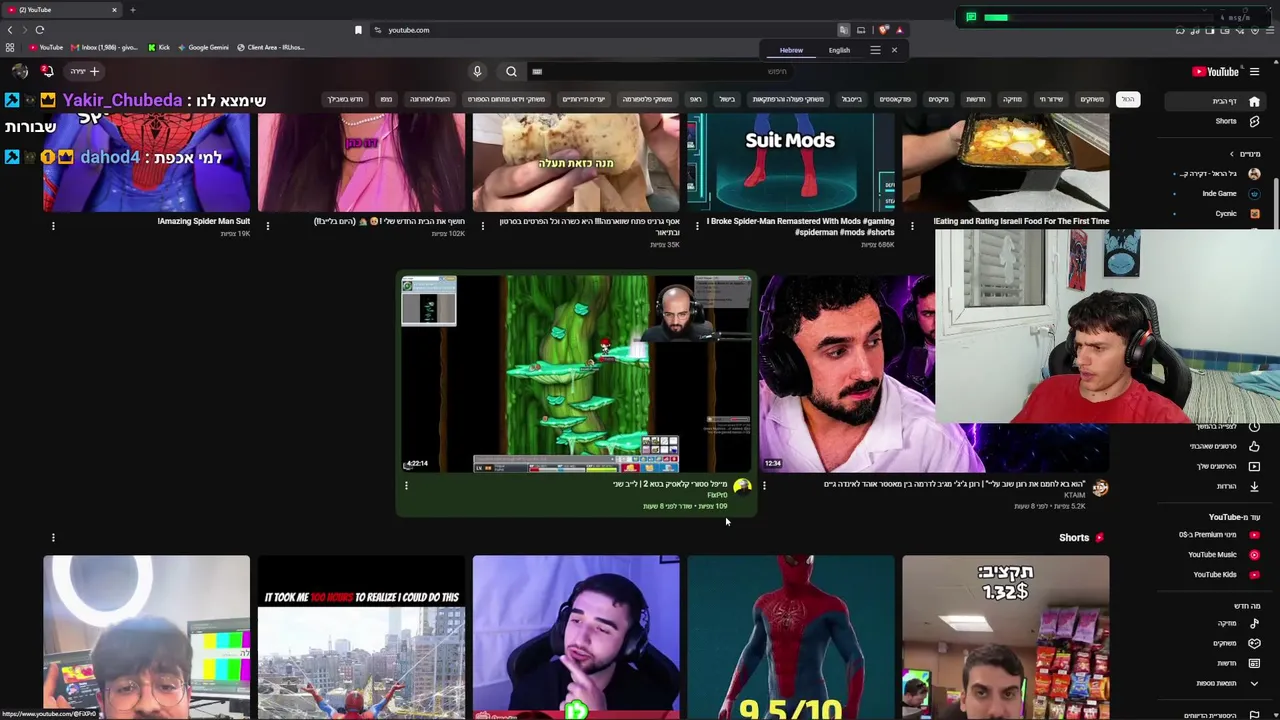1280x720 pixels.
Task: Select the פודקאסטים (Podcasts) filter chip
Action: (x=895, y=99)
